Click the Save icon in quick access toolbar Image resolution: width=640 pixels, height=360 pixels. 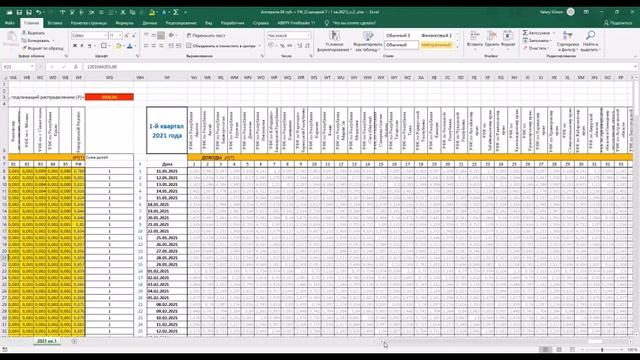[19, 12]
